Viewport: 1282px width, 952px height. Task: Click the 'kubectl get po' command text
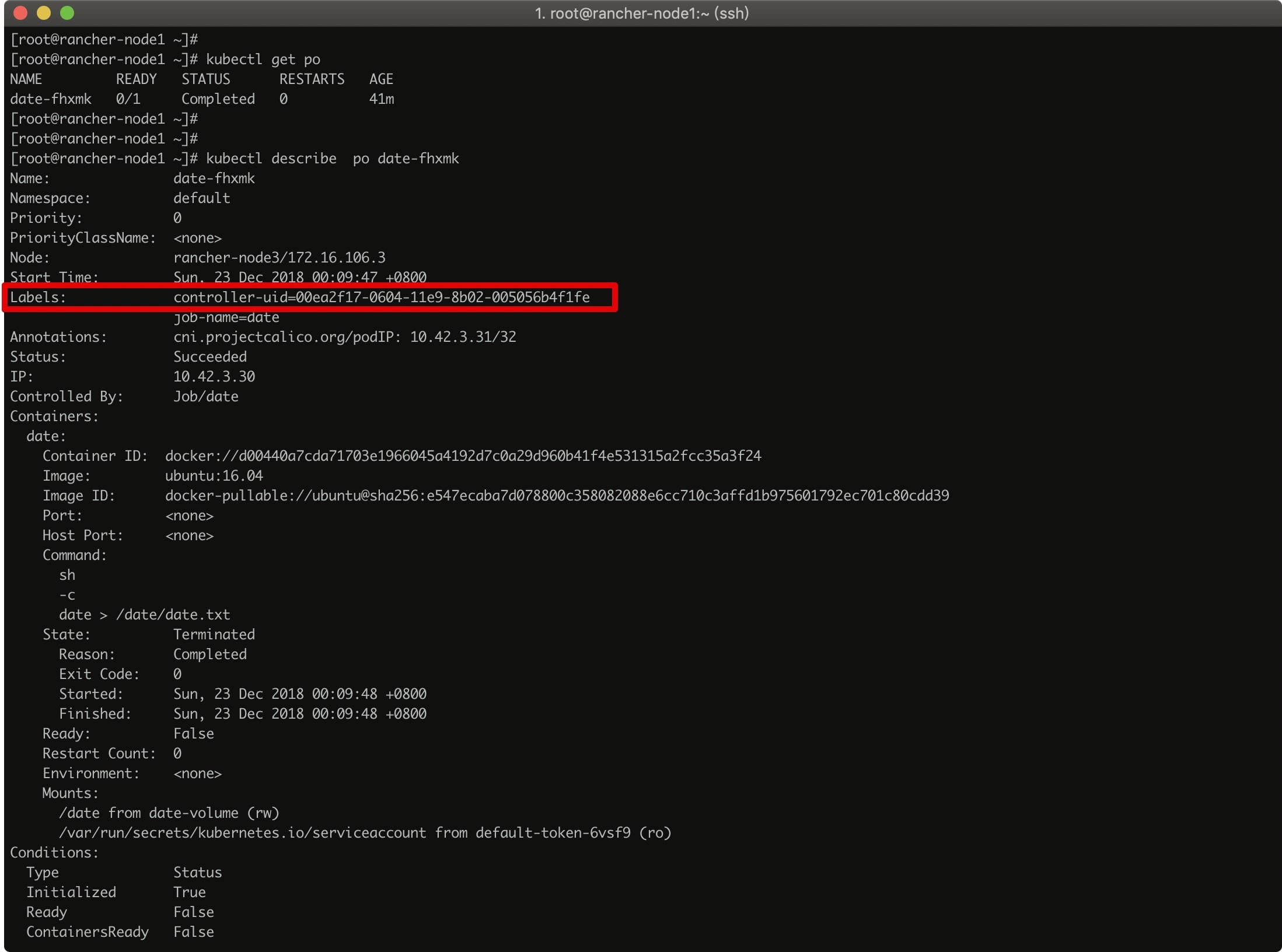coord(263,60)
